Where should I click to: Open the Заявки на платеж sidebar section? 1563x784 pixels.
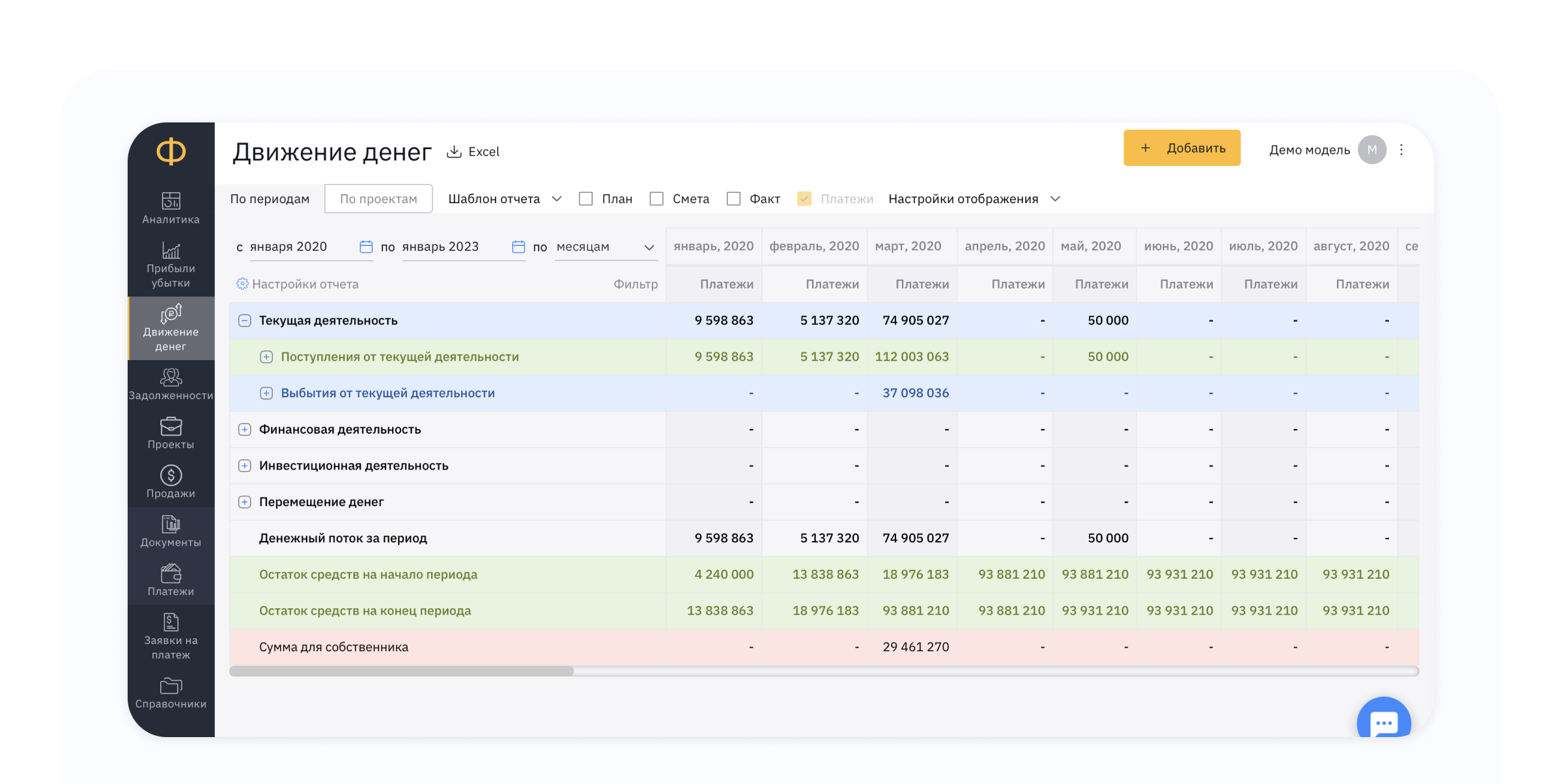[171, 636]
